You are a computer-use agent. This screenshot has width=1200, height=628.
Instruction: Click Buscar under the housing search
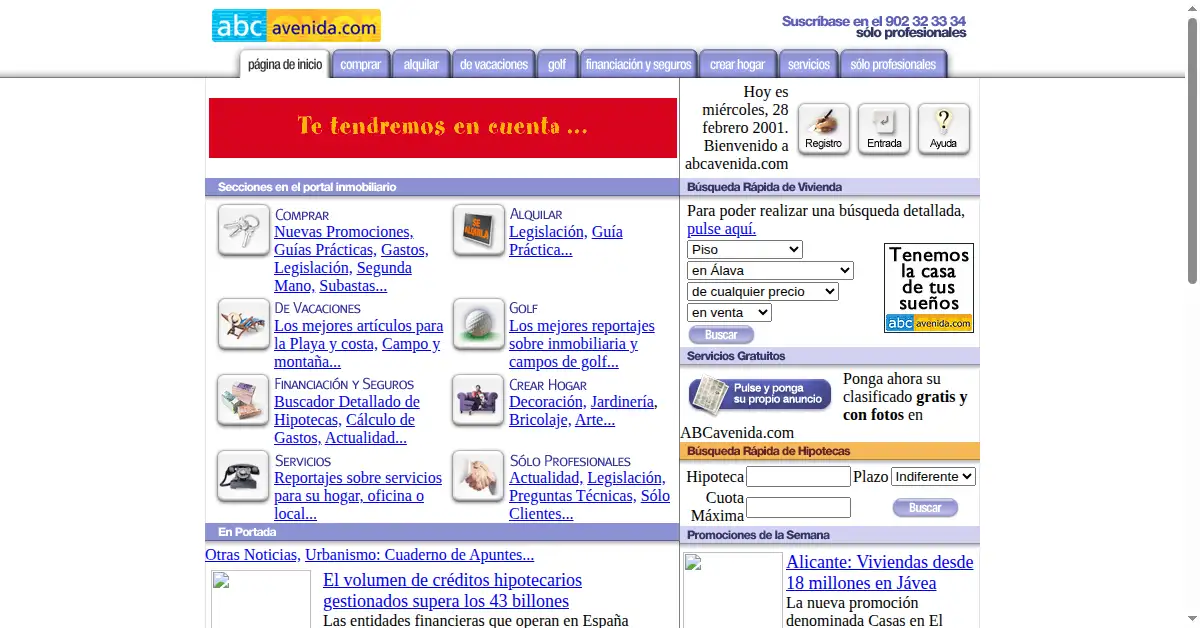coord(721,335)
